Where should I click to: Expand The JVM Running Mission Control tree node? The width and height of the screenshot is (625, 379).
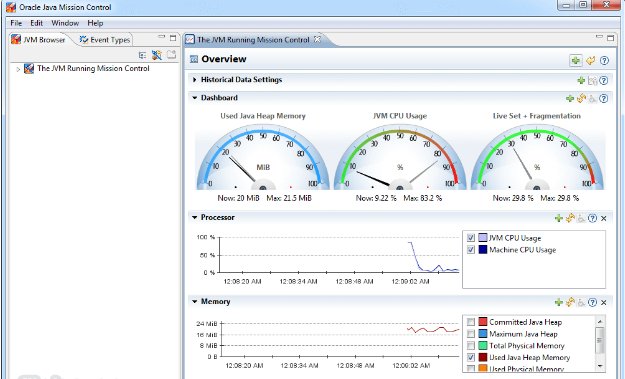18,69
